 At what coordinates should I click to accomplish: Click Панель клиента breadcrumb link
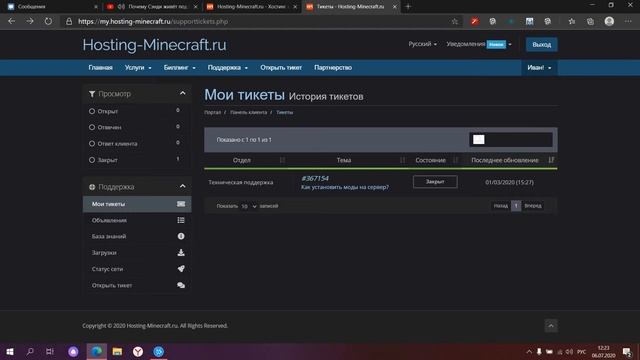point(248,112)
